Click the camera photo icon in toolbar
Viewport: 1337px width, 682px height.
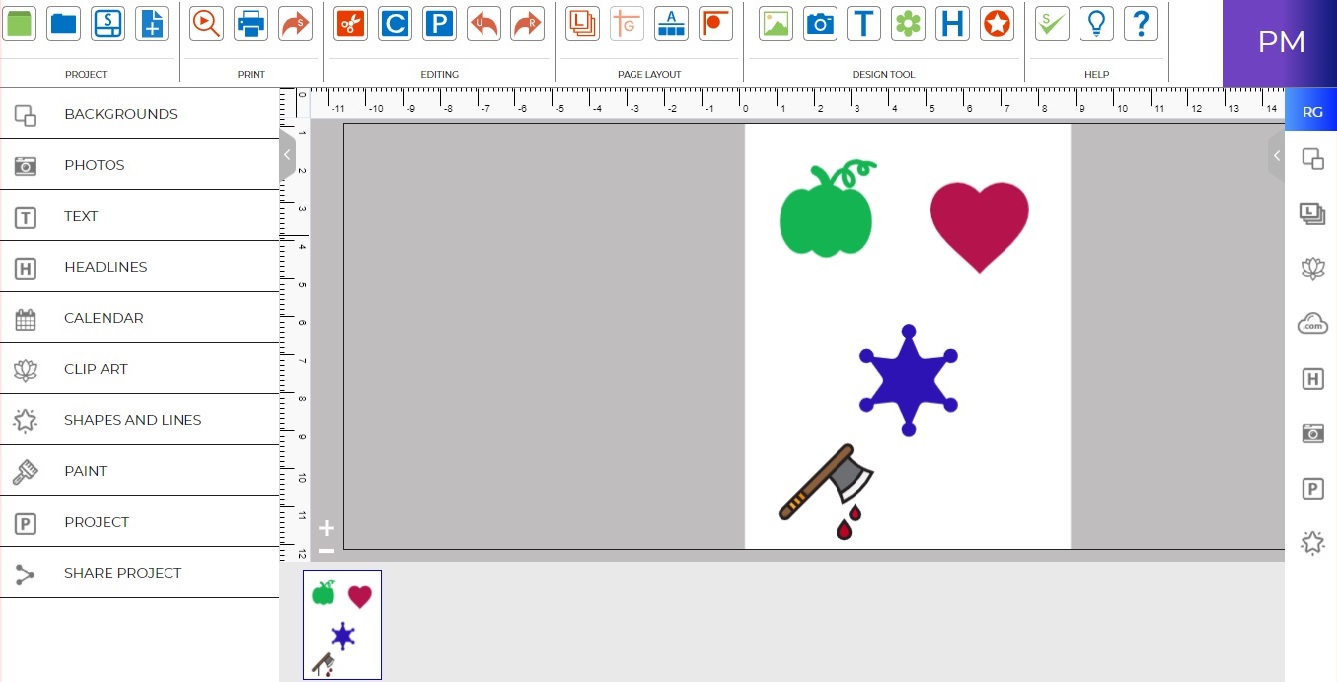(x=820, y=23)
